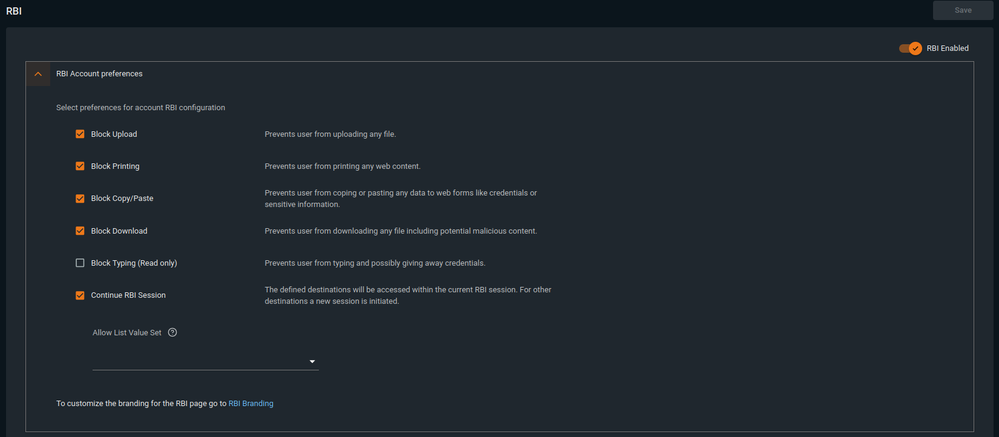The width and height of the screenshot is (999, 437).
Task: Click the Save button
Action: pyautogui.click(x=963, y=10)
